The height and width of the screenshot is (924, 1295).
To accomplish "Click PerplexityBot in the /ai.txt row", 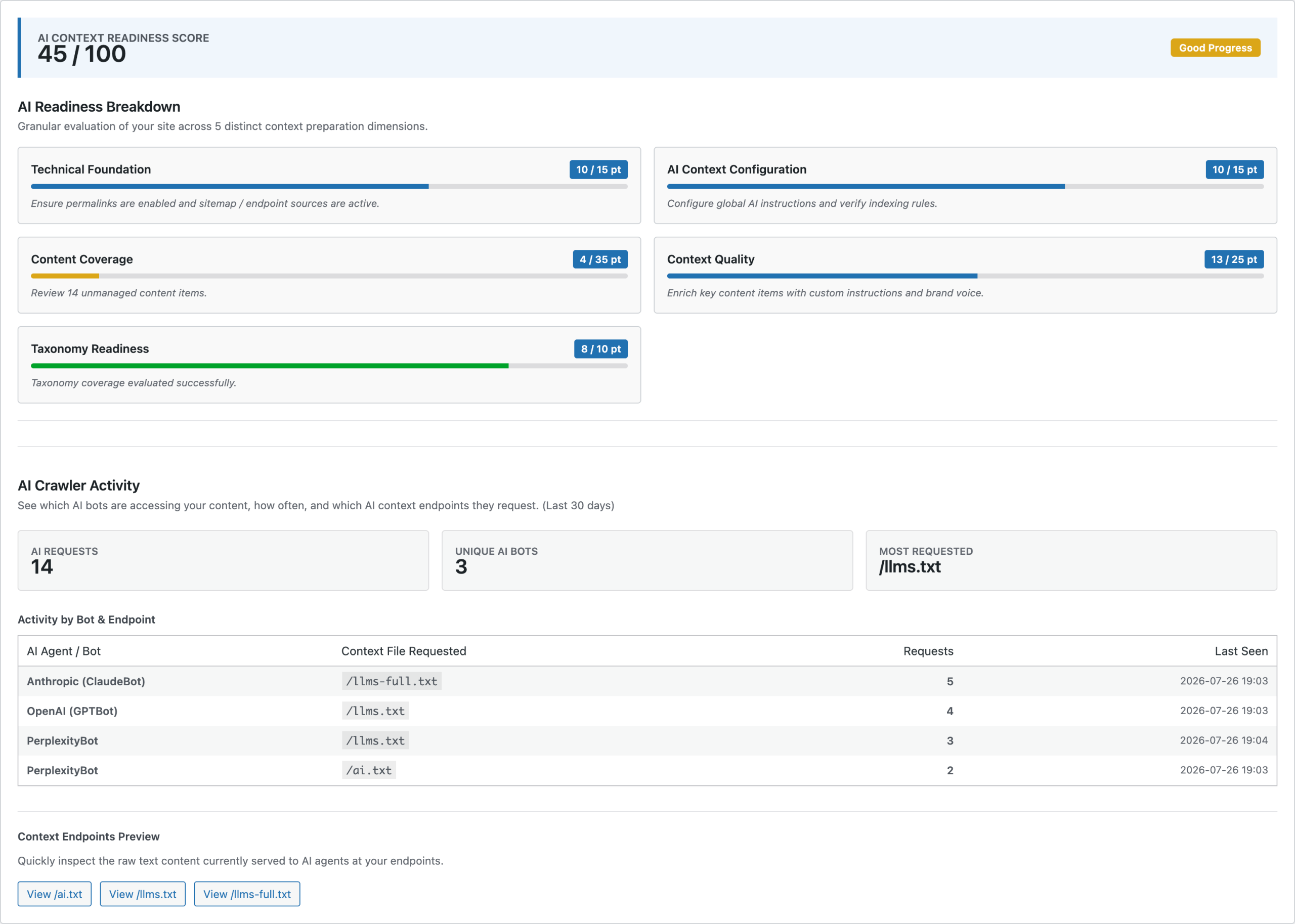I will coord(63,770).
